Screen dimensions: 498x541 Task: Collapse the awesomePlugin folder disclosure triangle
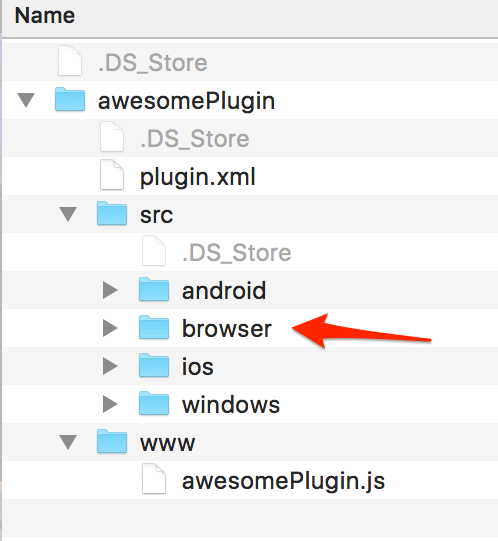pos(26,100)
